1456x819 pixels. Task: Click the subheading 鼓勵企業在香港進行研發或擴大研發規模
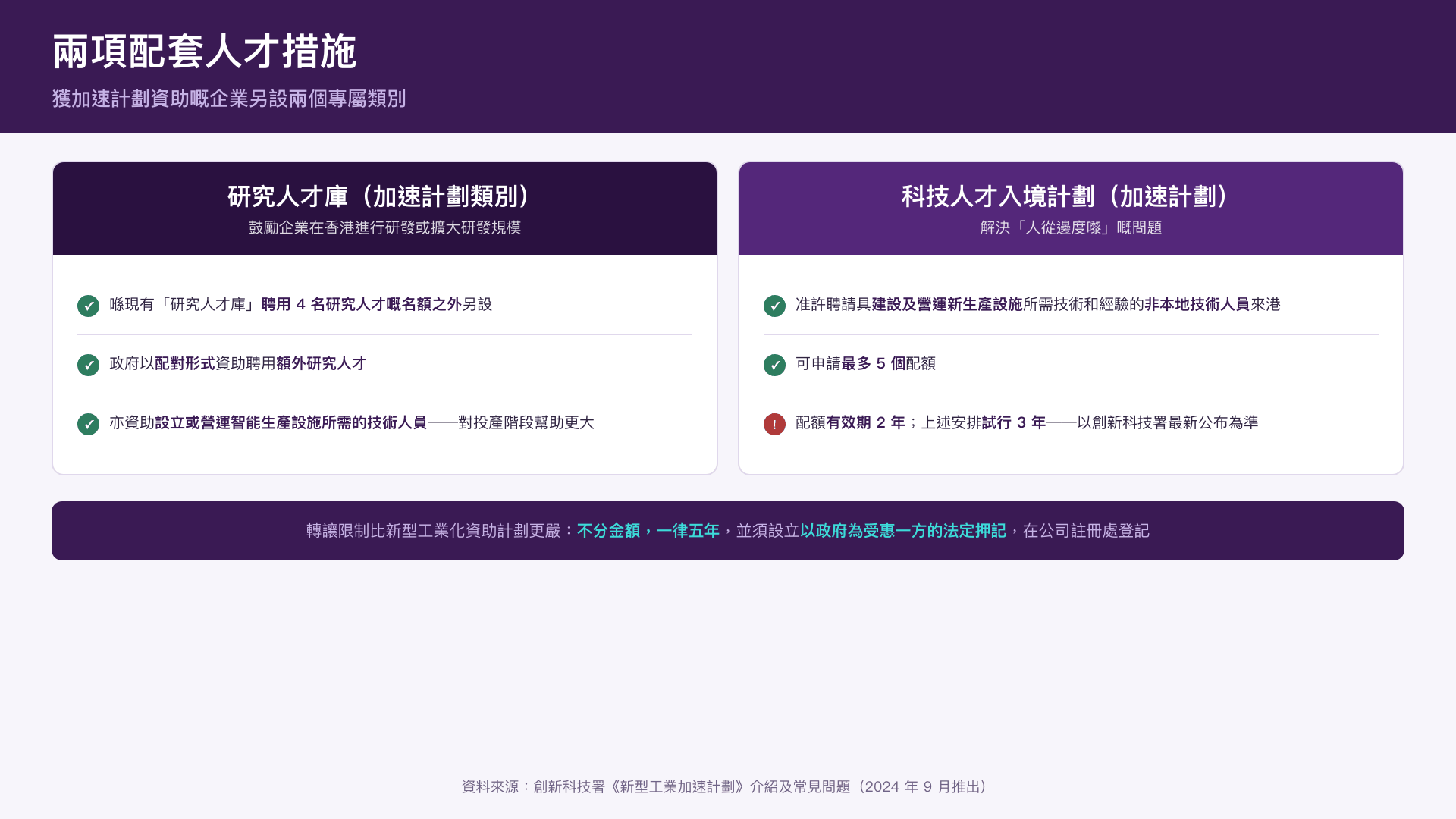[x=384, y=227]
